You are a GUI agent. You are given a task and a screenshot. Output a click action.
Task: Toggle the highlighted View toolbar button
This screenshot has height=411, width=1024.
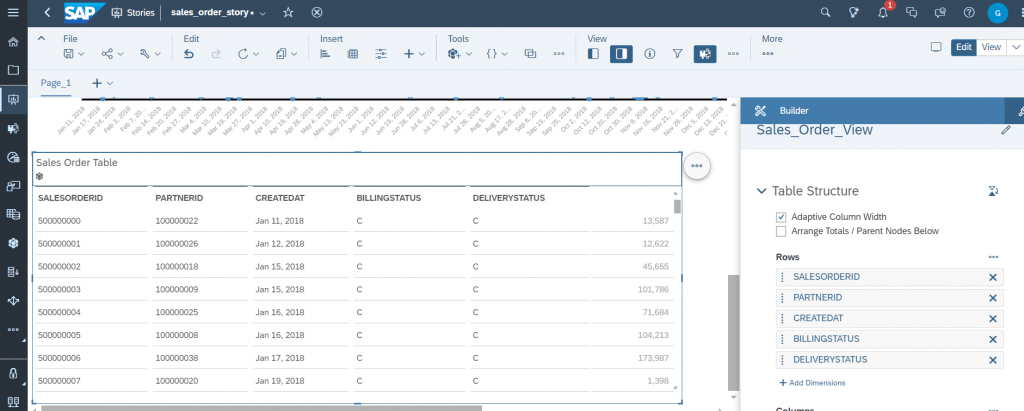[x=705, y=54]
